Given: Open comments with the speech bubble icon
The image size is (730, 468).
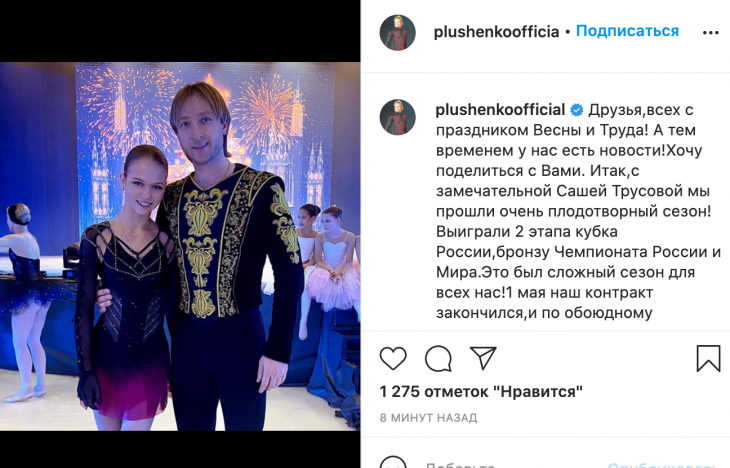Looking at the screenshot, I should 438,358.
